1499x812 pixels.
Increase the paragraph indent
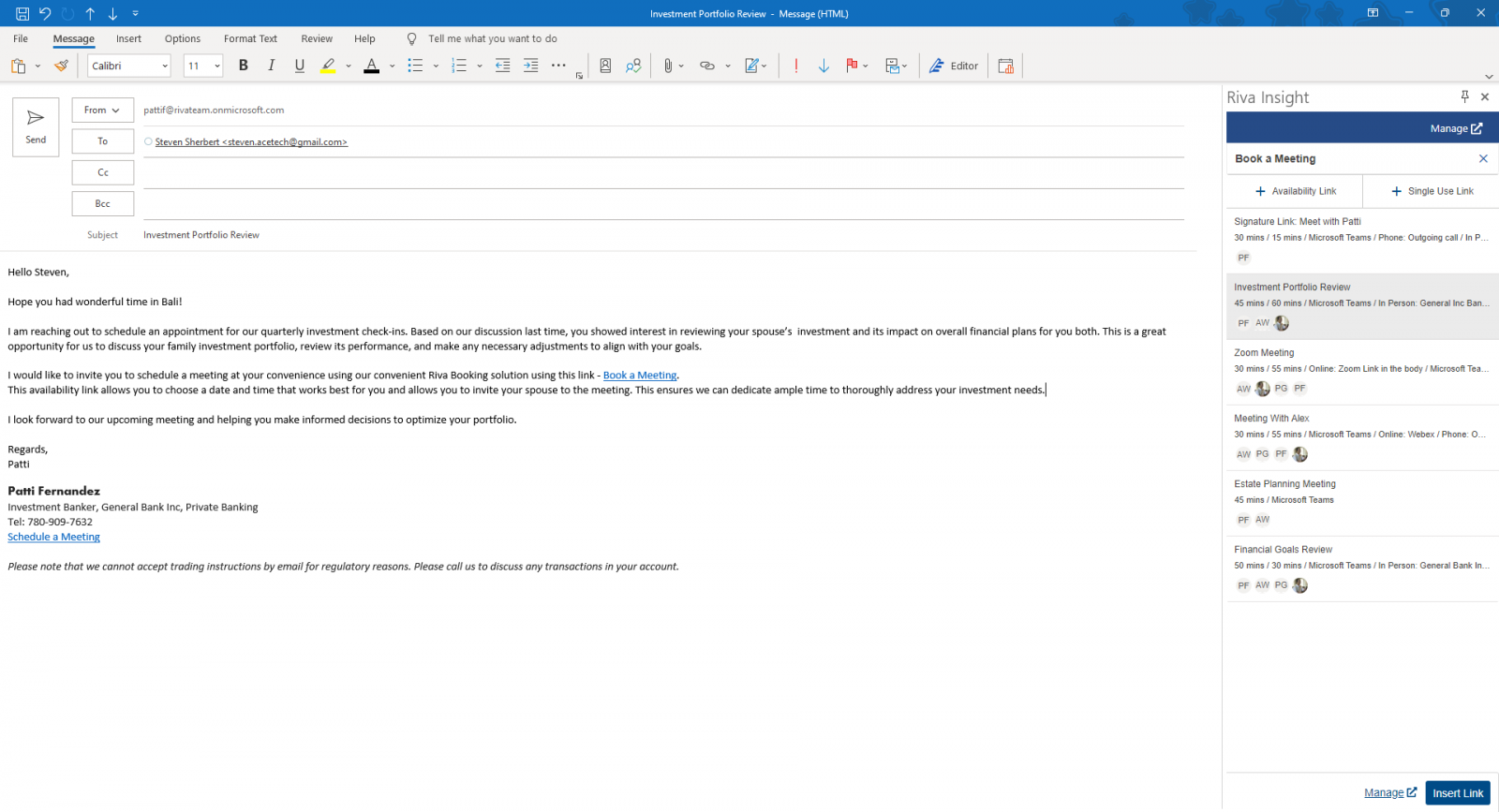click(x=531, y=66)
